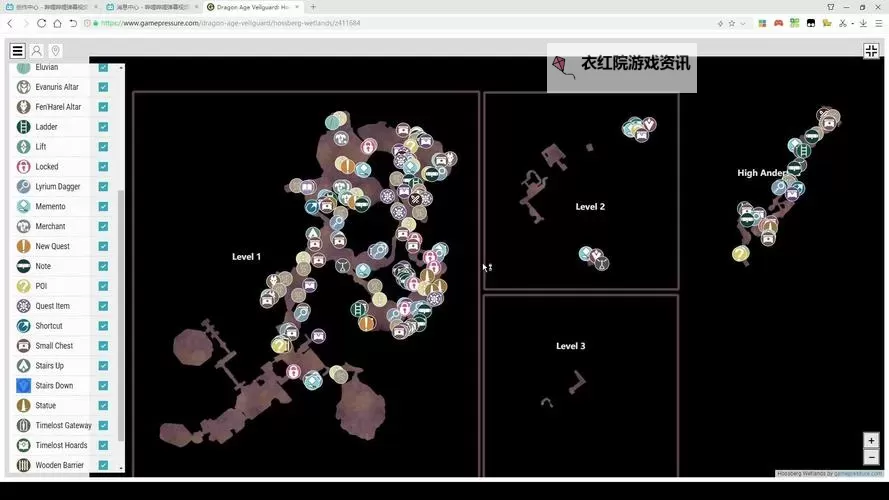Click the Quest Item legend icon

coord(23,306)
